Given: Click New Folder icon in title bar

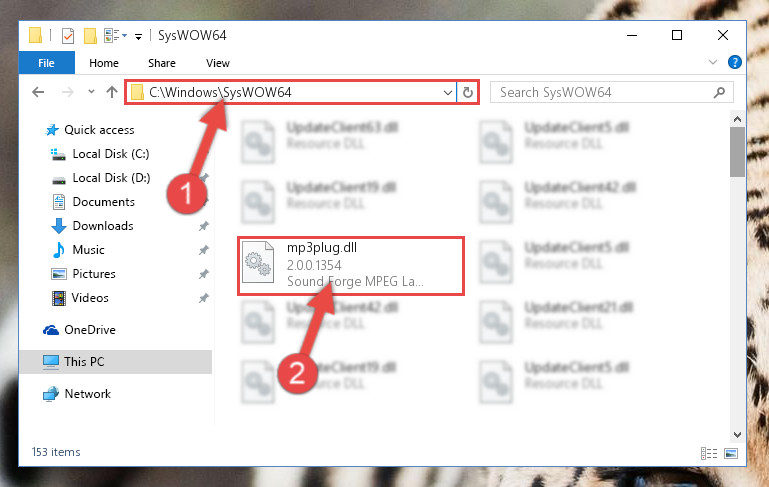Looking at the screenshot, I should [x=90, y=36].
